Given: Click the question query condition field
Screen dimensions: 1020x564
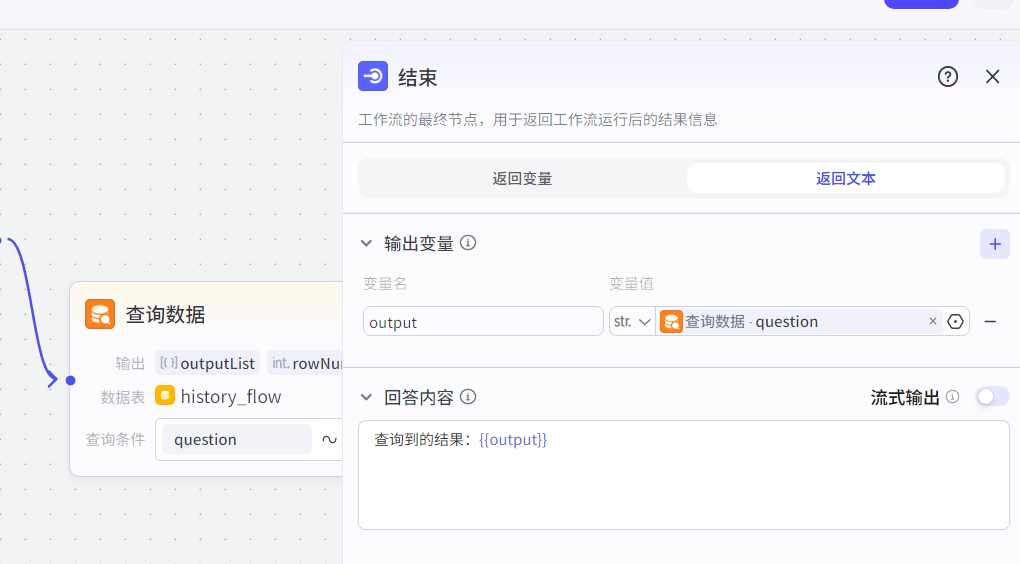Looking at the screenshot, I should click(237, 440).
